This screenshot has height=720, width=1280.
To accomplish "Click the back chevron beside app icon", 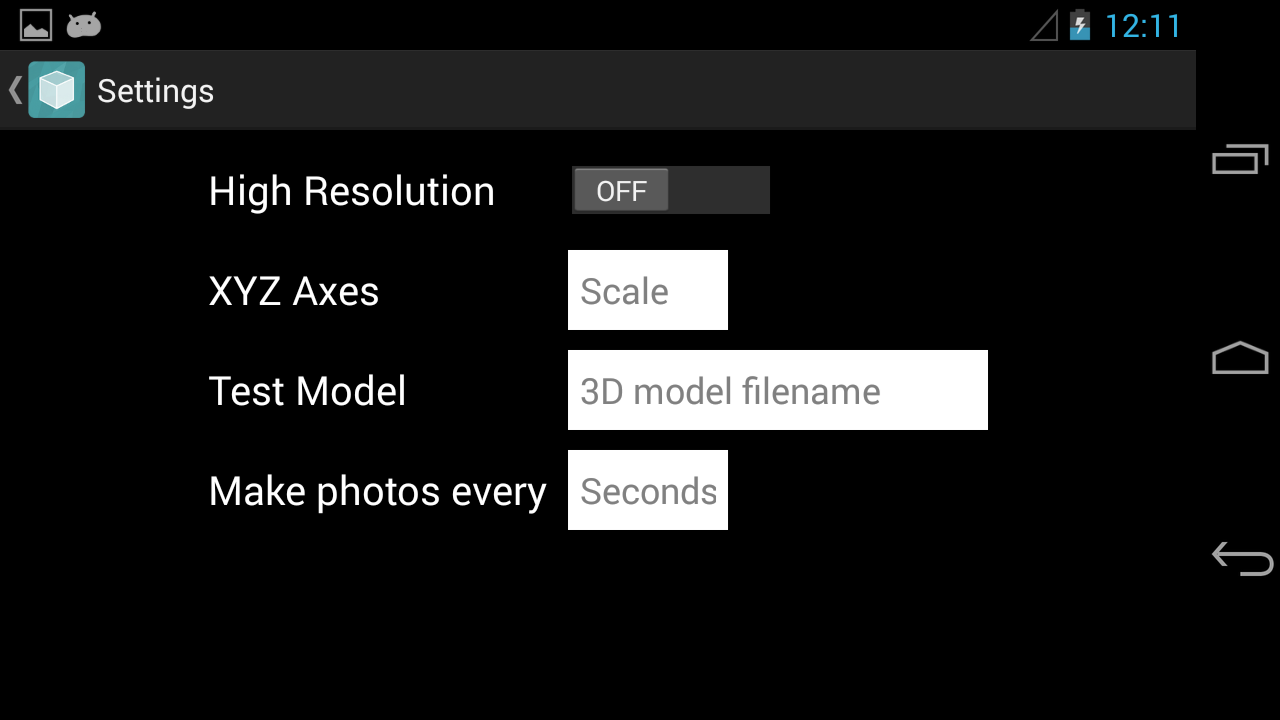I will coord(14,90).
